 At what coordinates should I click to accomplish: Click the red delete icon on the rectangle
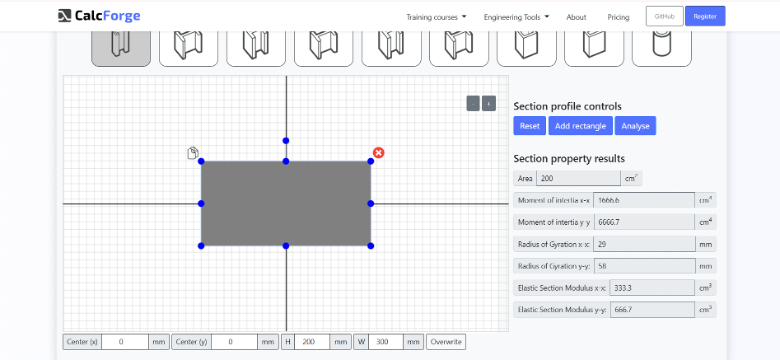point(379,153)
